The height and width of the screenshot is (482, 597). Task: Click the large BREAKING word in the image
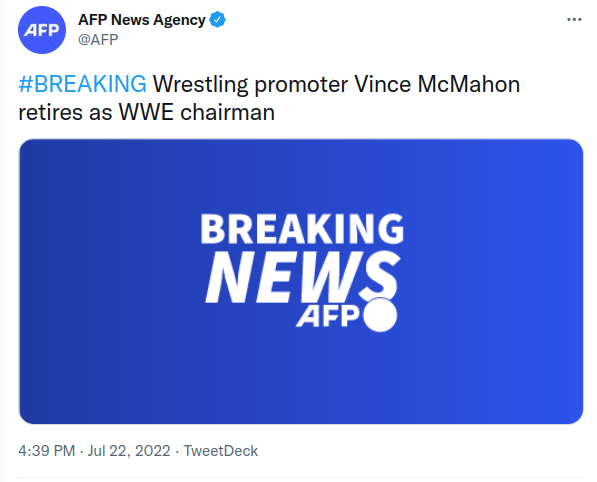click(302, 228)
